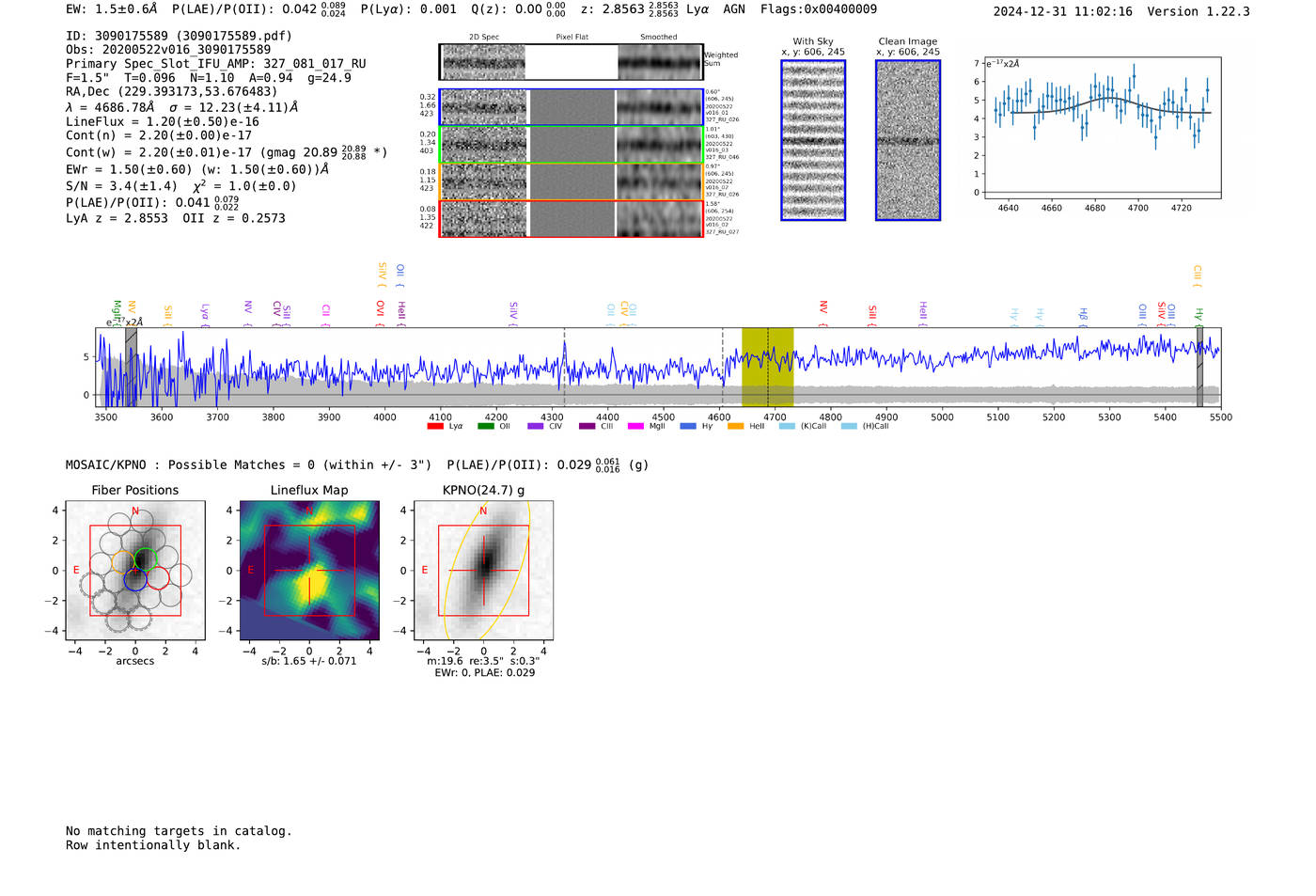Click the (H)CaII legend swatch

tap(849, 427)
